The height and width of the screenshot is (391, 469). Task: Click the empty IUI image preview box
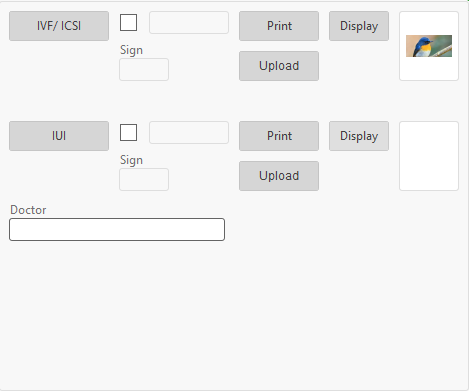(x=429, y=156)
